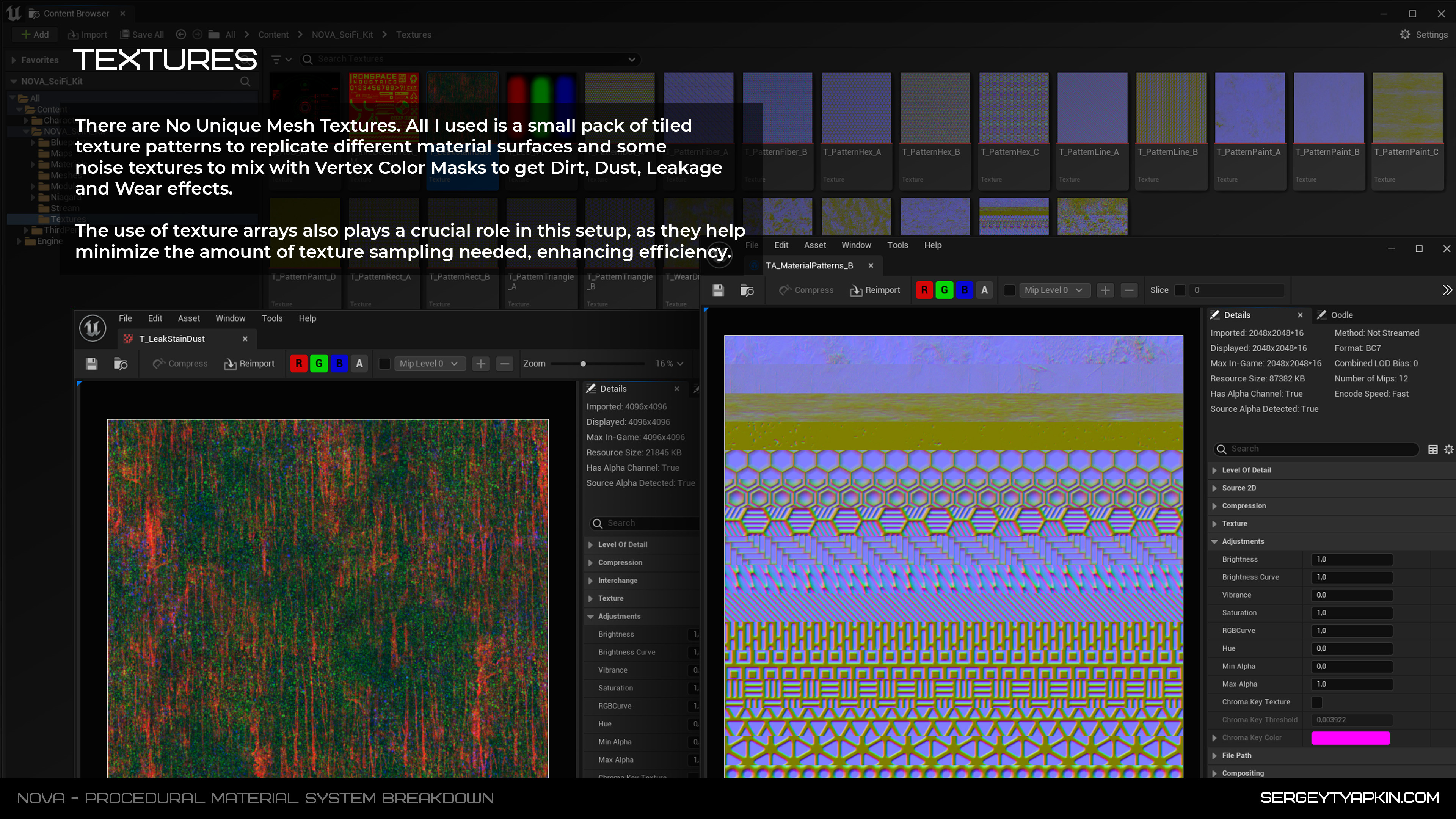Click Save All in Content Browser

click(x=143, y=35)
